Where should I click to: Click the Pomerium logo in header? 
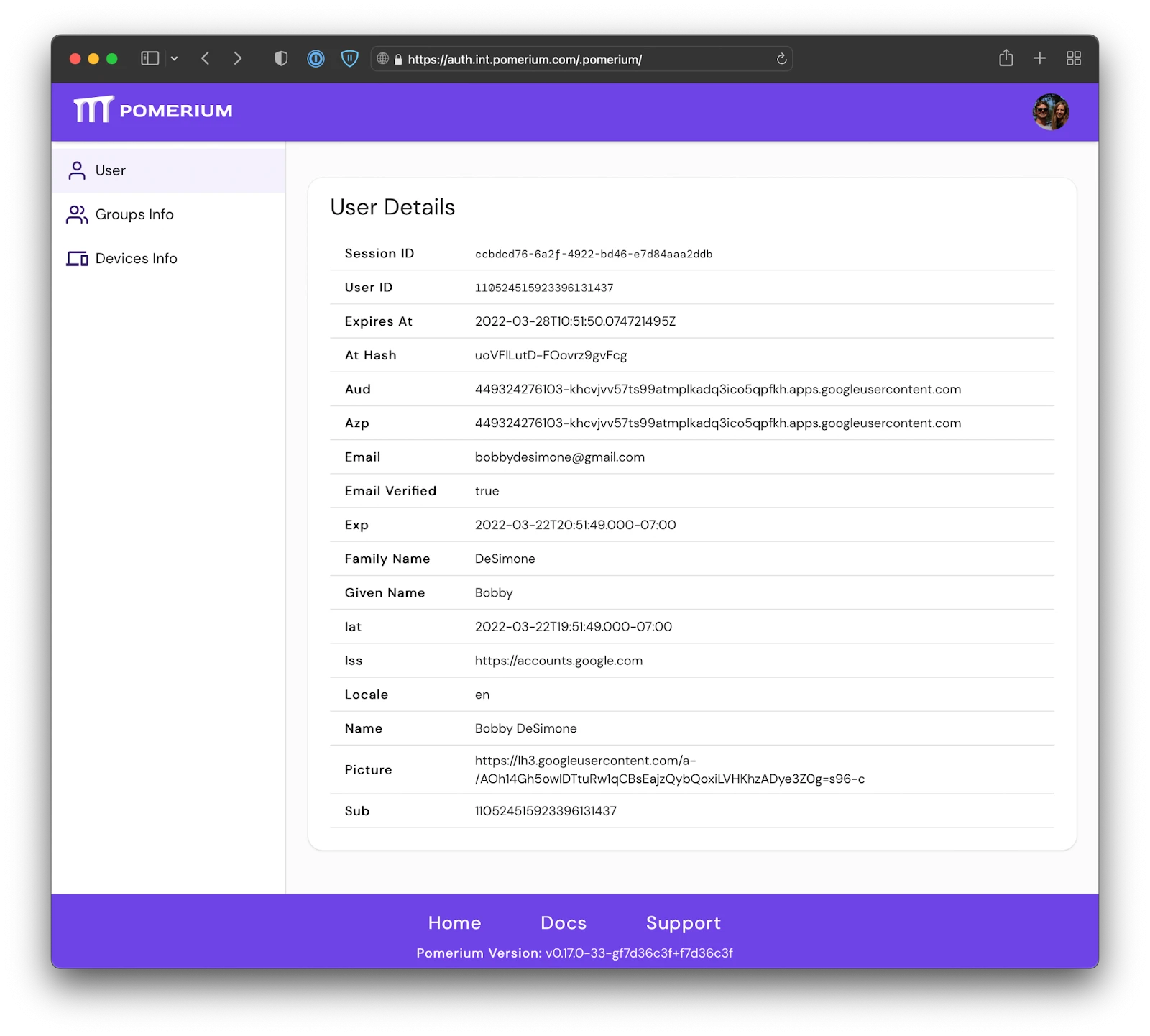tap(153, 111)
